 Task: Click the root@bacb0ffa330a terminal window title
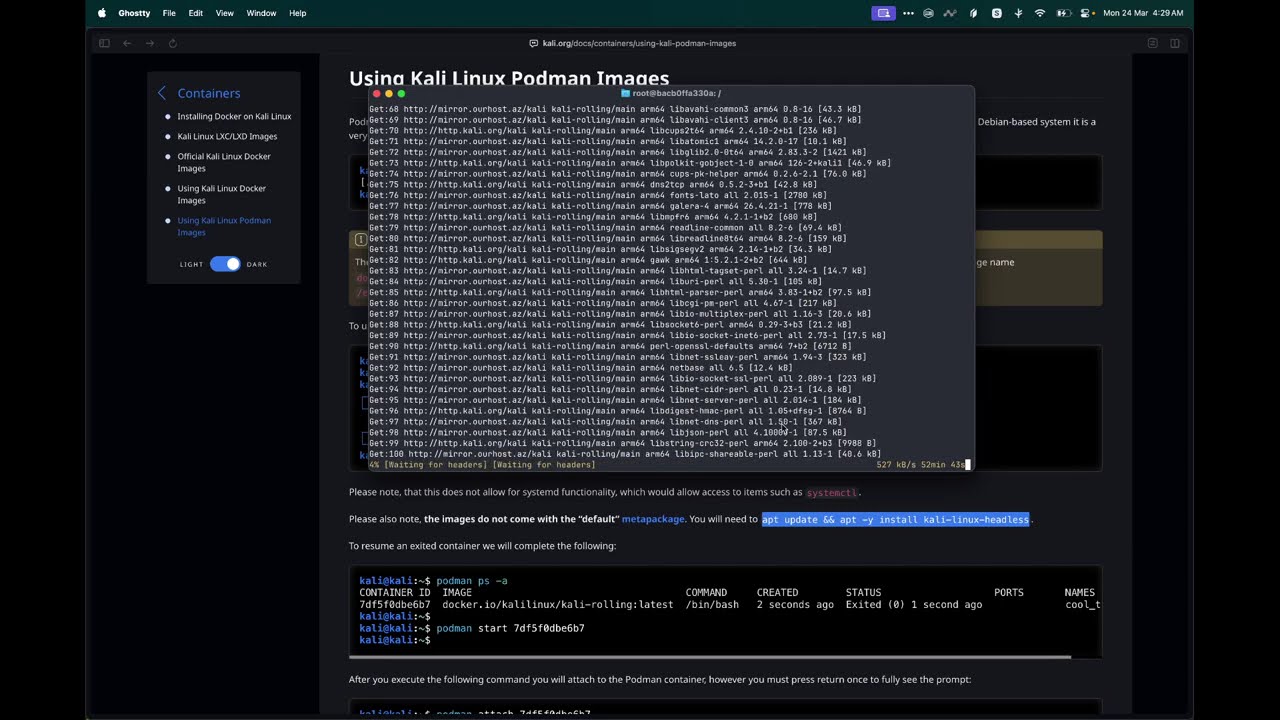tap(677, 93)
